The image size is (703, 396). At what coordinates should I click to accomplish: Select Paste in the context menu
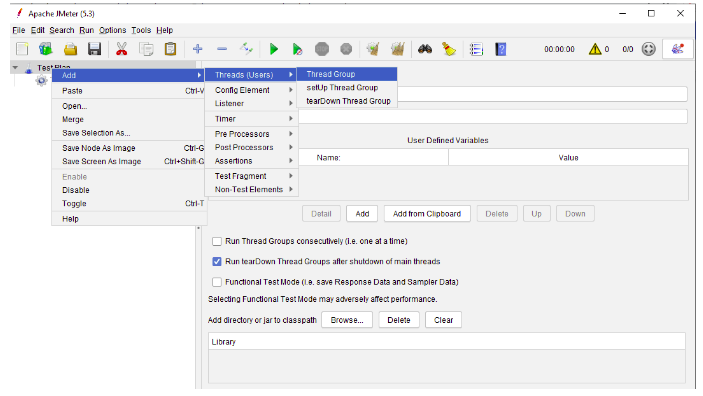[x=129, y=91]
